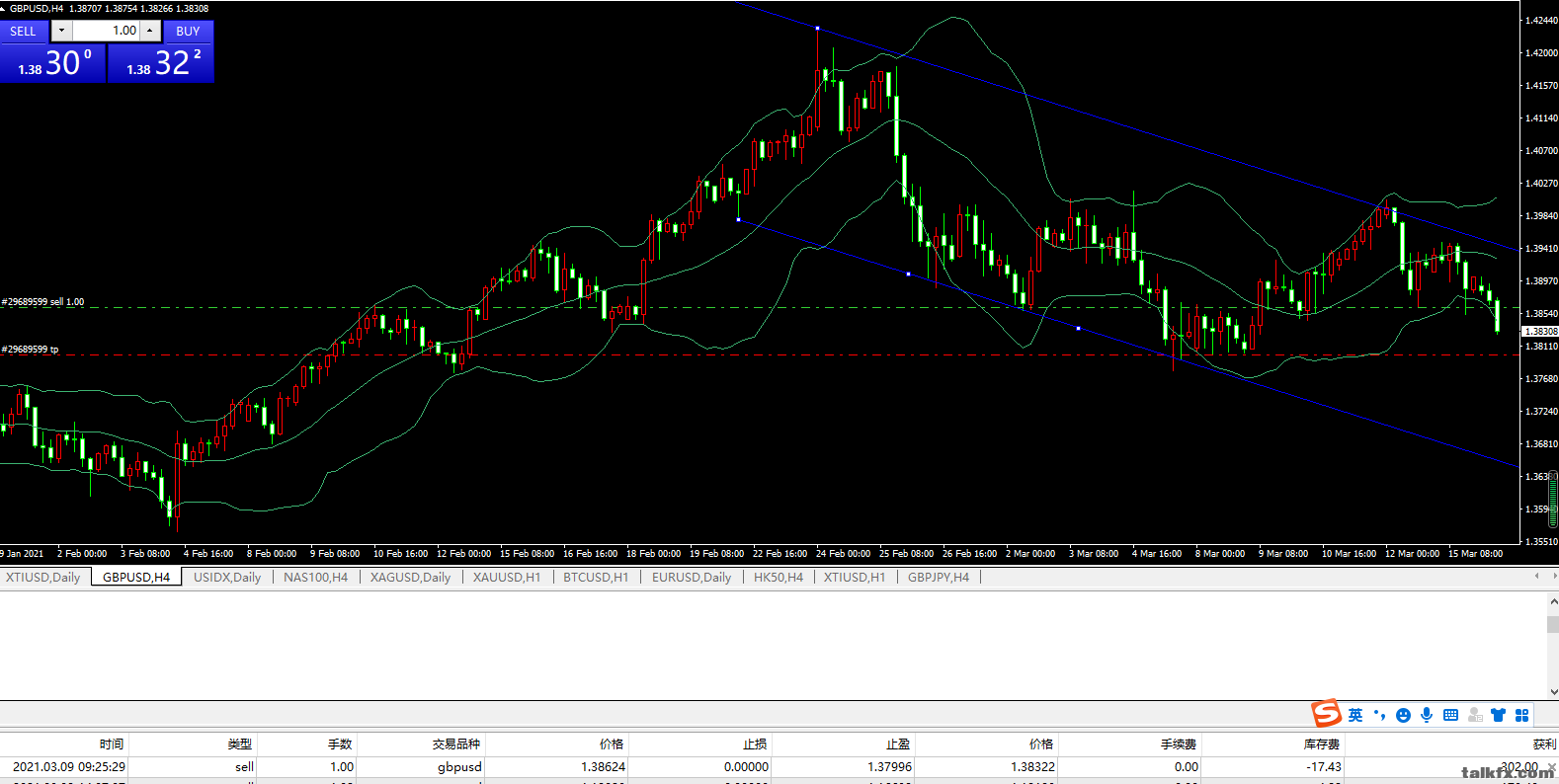
Task: Select the GBPUSD,H4 chart tab
Action: tap(136, 578)
